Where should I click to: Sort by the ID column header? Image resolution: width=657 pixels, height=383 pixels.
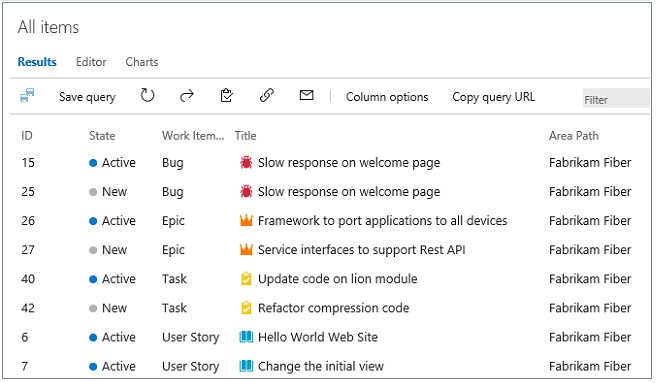click(27, 136)
